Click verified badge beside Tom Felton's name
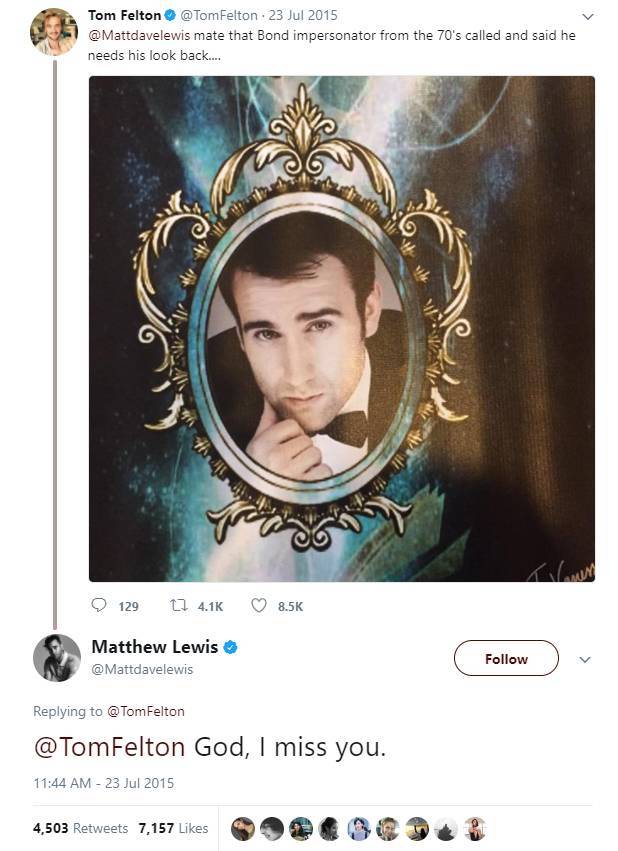618x851 pixels. coord(170,16)
